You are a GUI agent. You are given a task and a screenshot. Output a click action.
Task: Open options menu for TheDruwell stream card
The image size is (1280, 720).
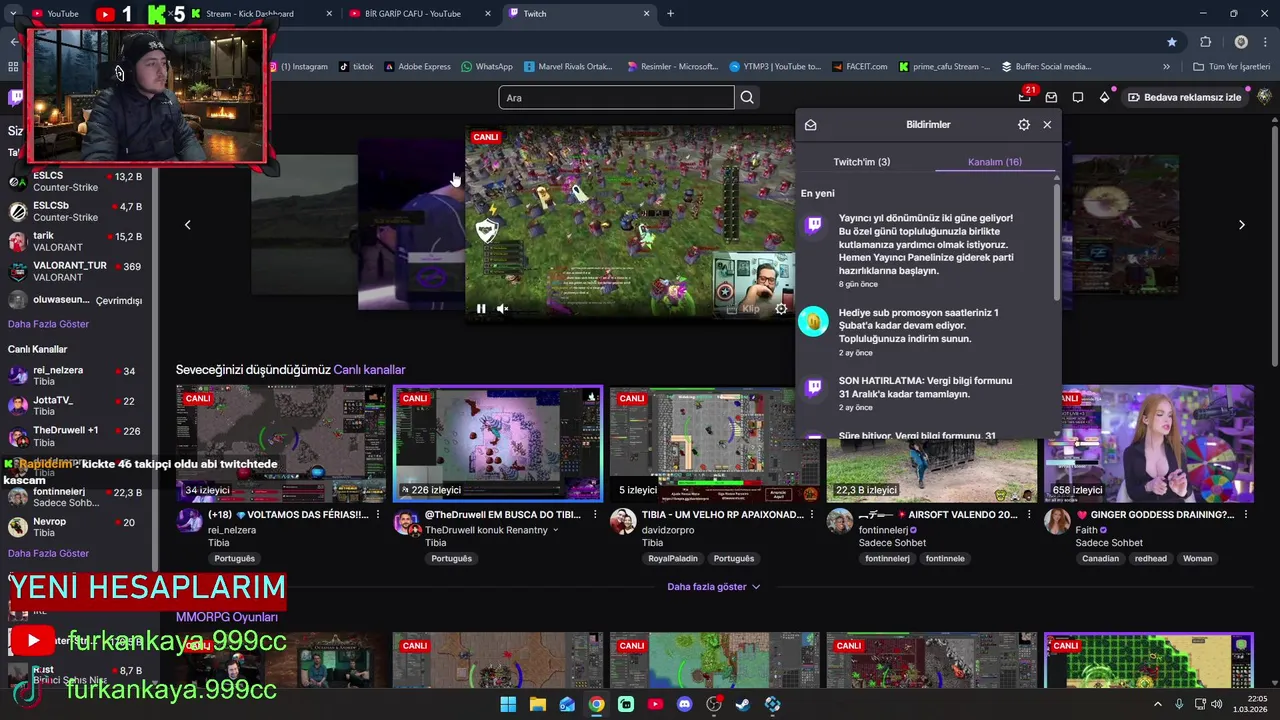[x=595, y=515]
